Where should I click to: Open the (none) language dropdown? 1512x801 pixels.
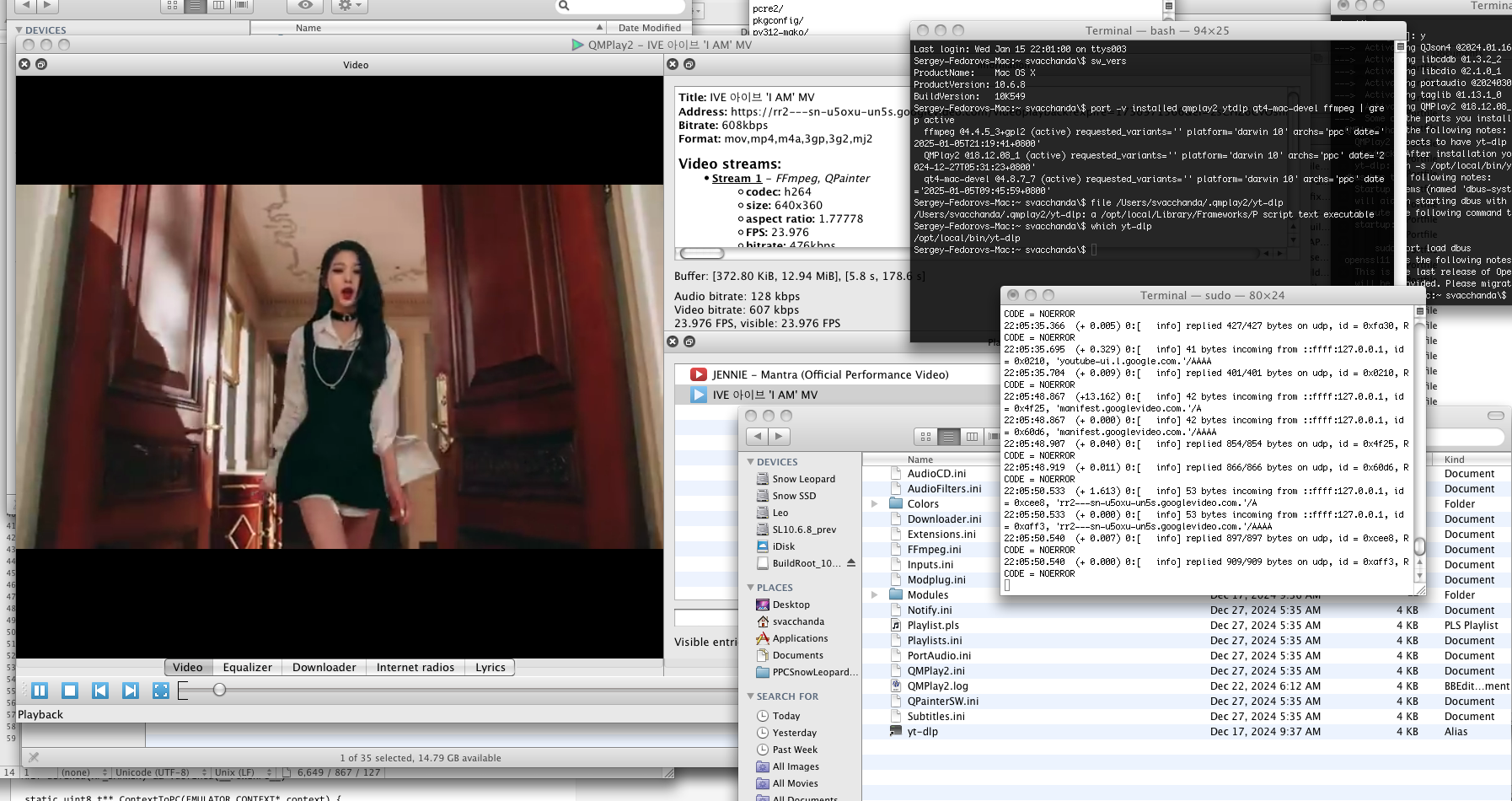[83, 772]
